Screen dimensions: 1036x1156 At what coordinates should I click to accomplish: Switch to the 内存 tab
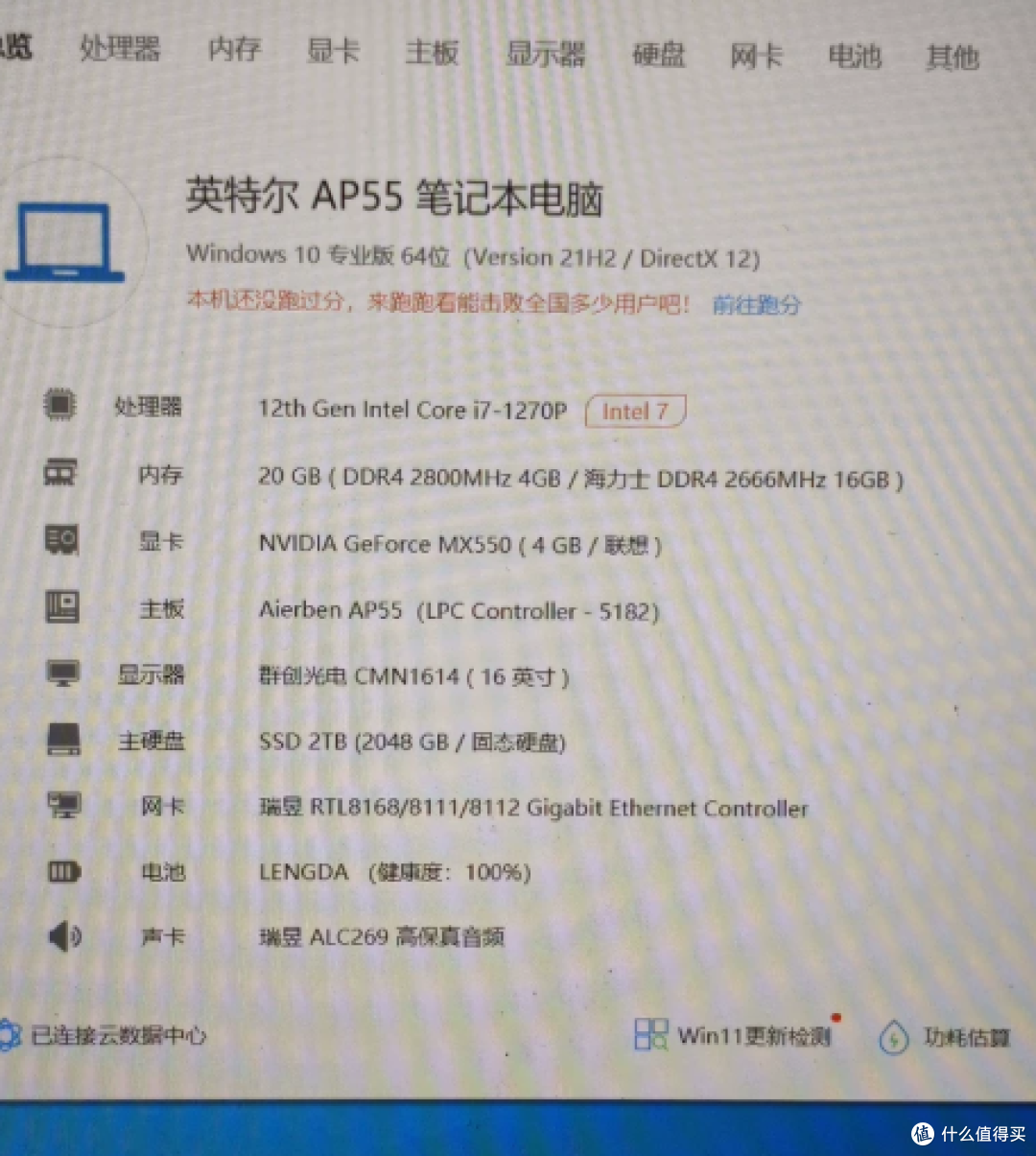point(235,49)
